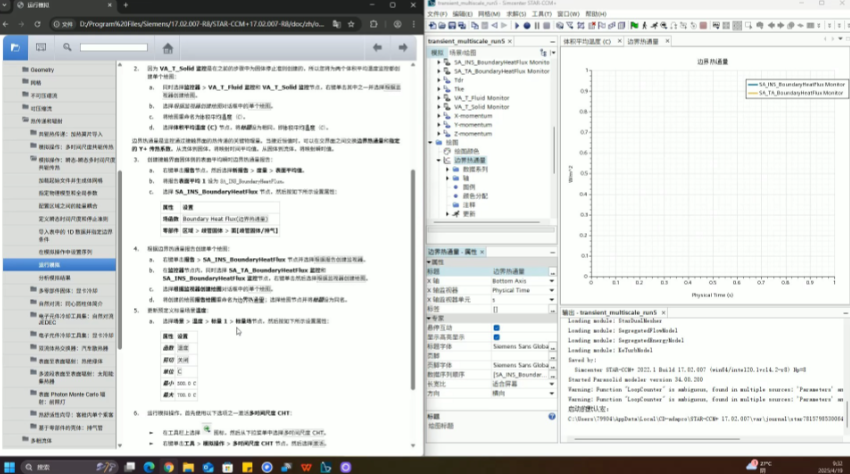The image size is (850, 474).
Task: Click the SA_INS_BoundaryHeatFlux Monitor legend color line
Action: (x=754, y=83)
